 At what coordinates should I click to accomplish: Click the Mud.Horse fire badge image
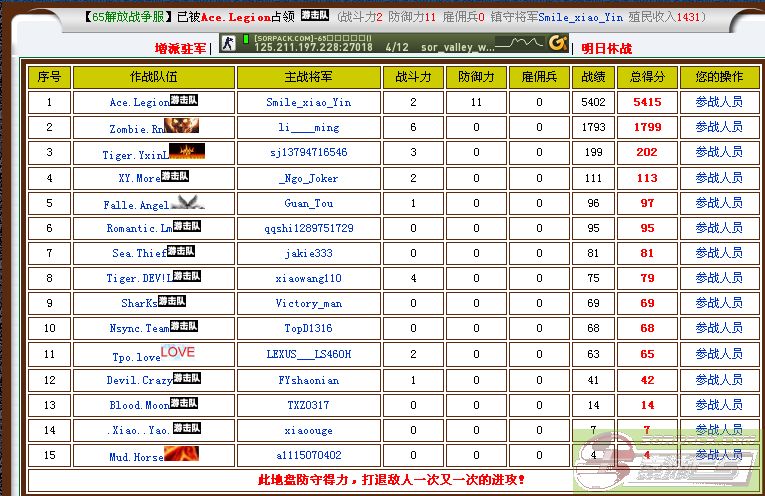click(181, 453)
